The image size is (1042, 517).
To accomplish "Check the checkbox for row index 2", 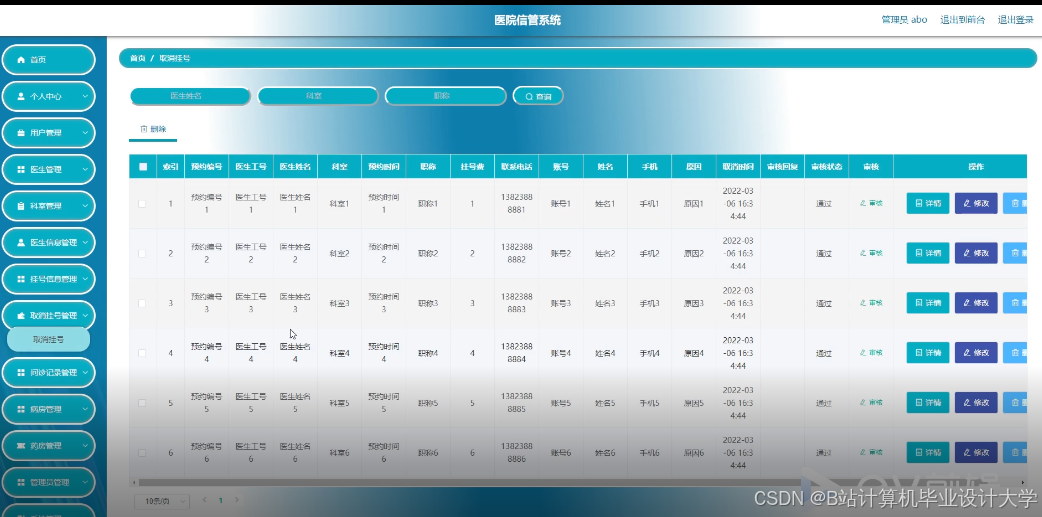I will point(142,253).
